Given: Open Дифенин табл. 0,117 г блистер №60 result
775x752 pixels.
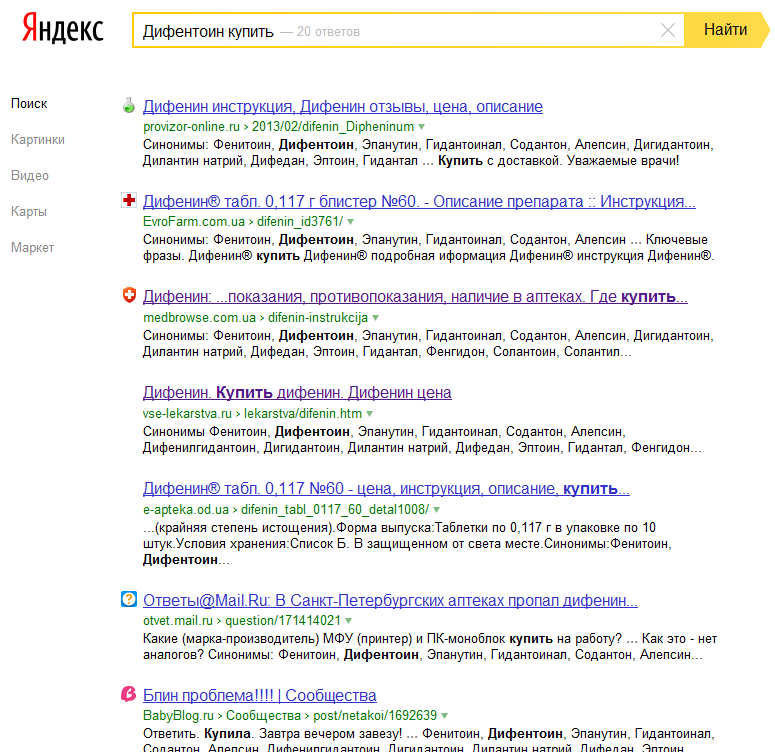Looking at the screenshot, I should click(x=419, y=201).
